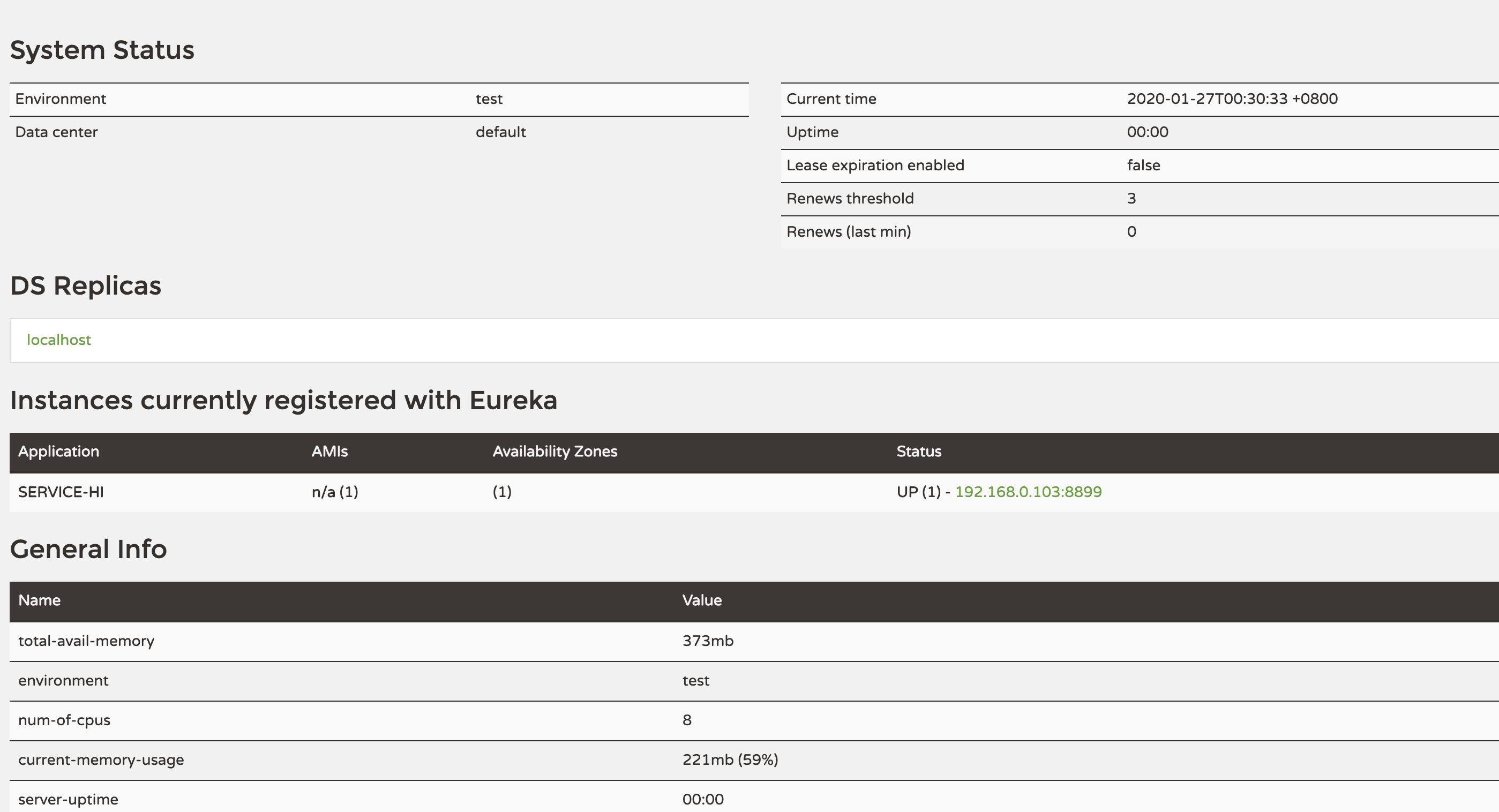The height and width of the screenshot is (812, 1499).
Task: Click the test value in General Info
Action: (696, 681)
